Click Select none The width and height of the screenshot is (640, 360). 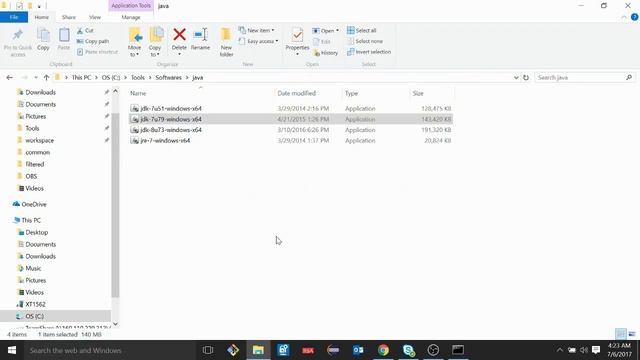point(365,41)
